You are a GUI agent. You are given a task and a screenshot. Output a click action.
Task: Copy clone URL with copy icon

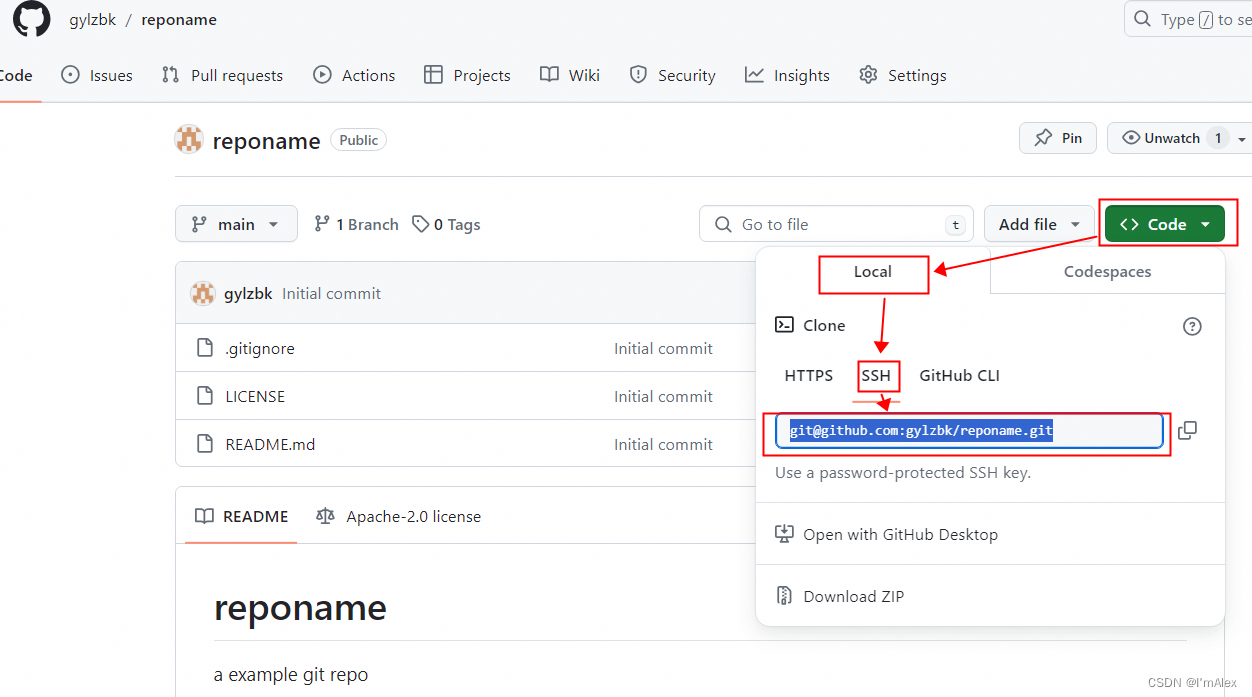[1187, 430]
